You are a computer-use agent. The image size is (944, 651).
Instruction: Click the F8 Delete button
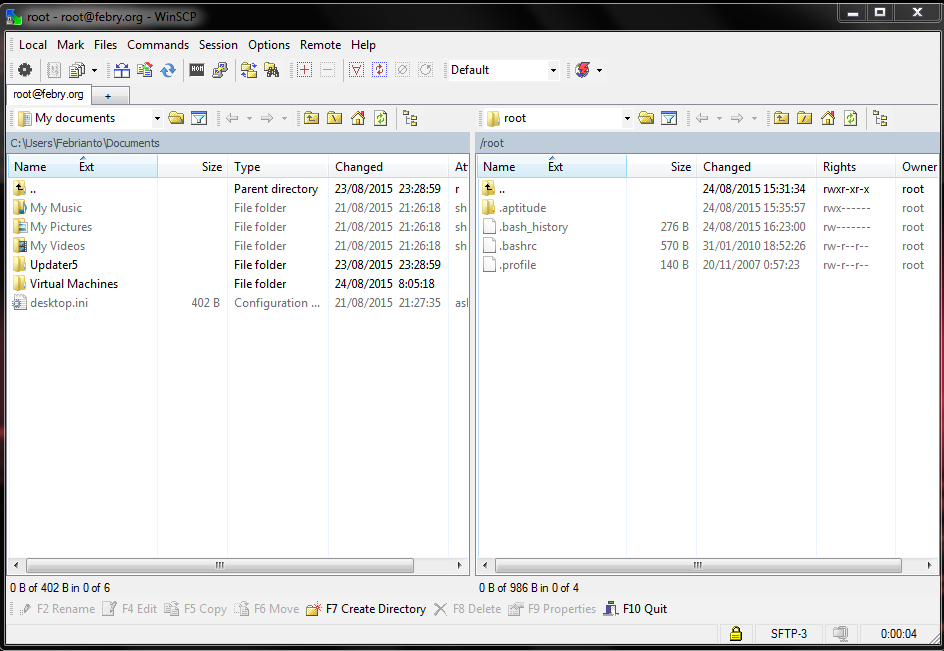coord(467,609)
